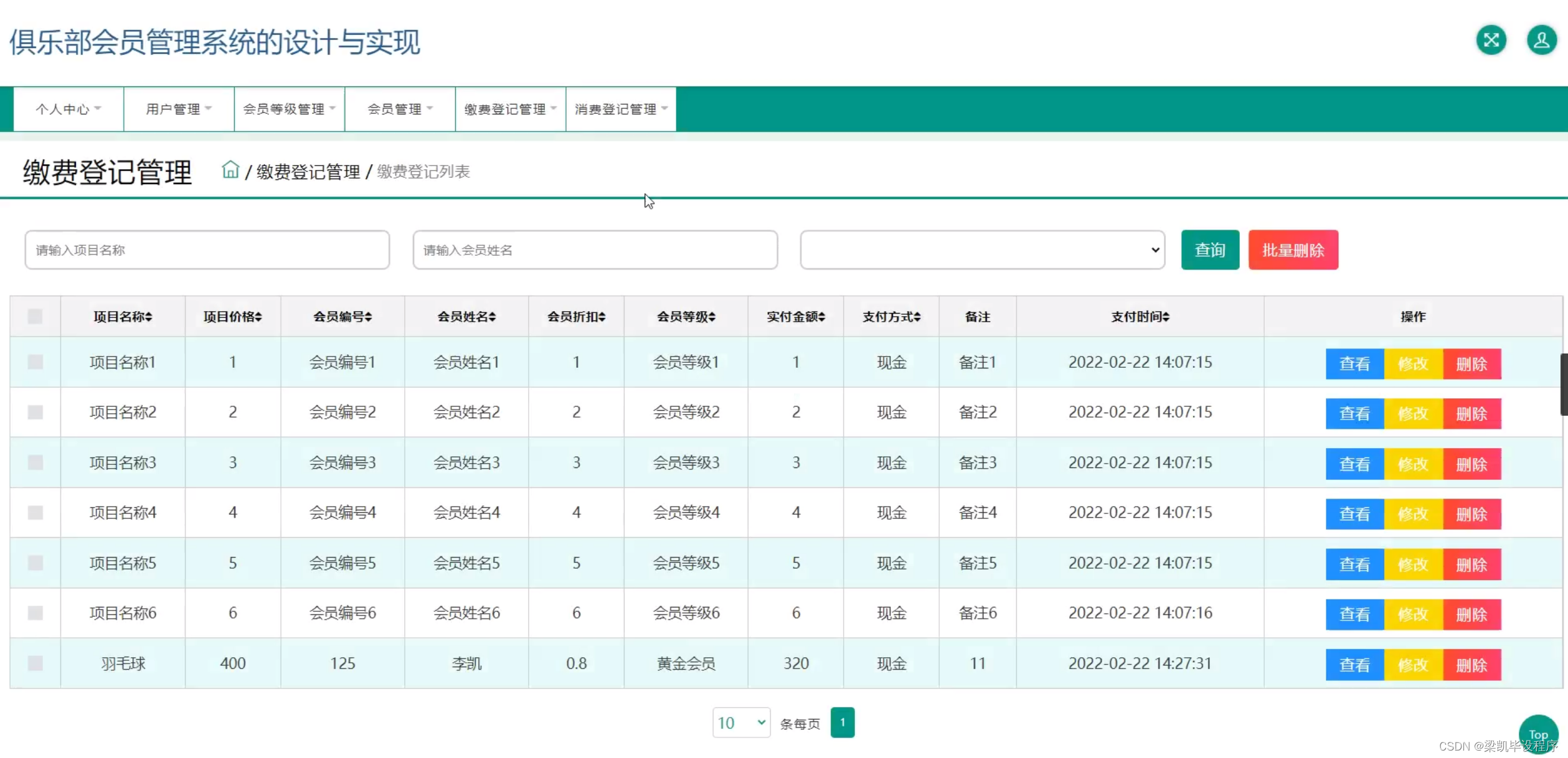
Task: Sort by 实付金额 column arrows
Action: [x=821, y=317]
